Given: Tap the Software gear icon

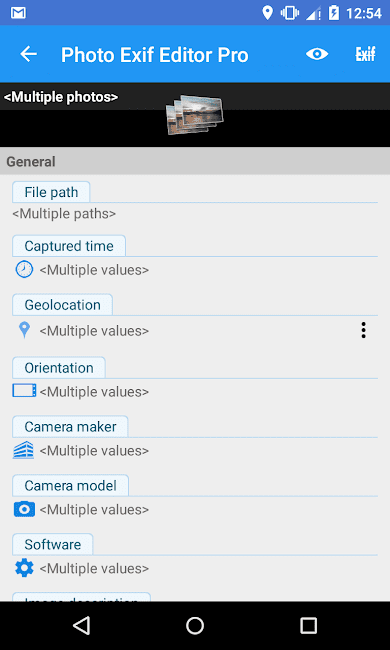Looking at the screenshot, I should pyautogui.click(x=24, y=568).
